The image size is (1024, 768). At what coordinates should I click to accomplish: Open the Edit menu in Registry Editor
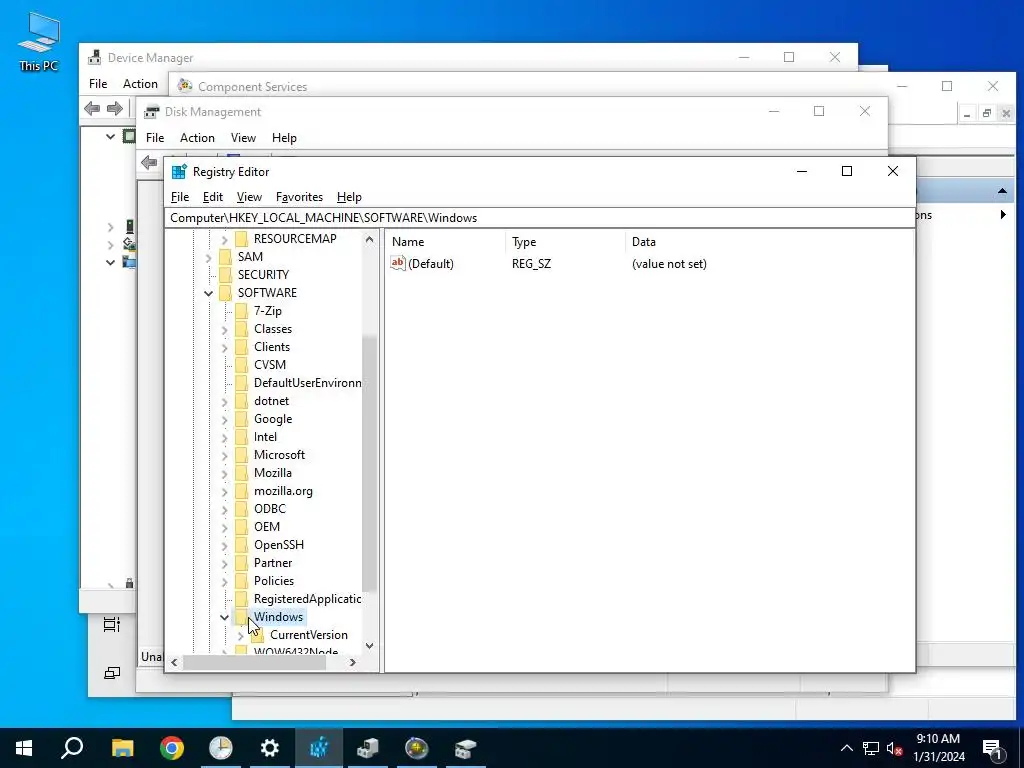pyautogui.click(x=213, y=197)
